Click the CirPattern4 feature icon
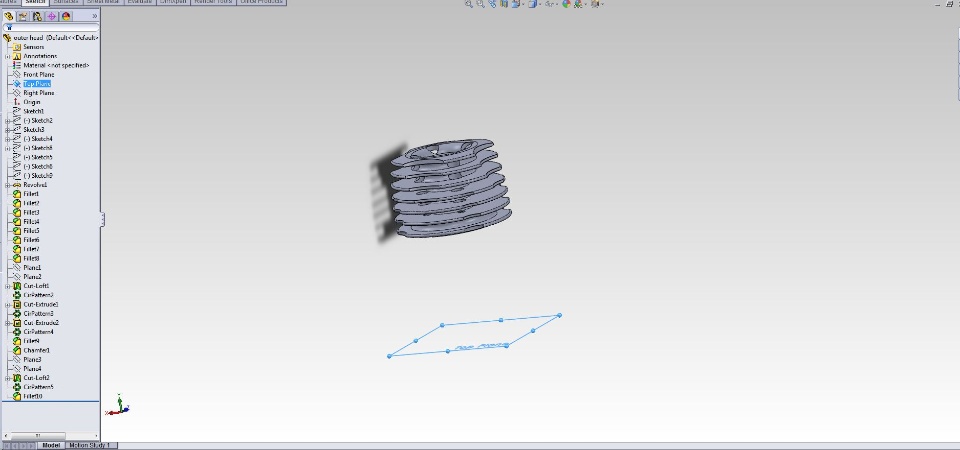Screen dimensions: 960x450 coord(17,332)
